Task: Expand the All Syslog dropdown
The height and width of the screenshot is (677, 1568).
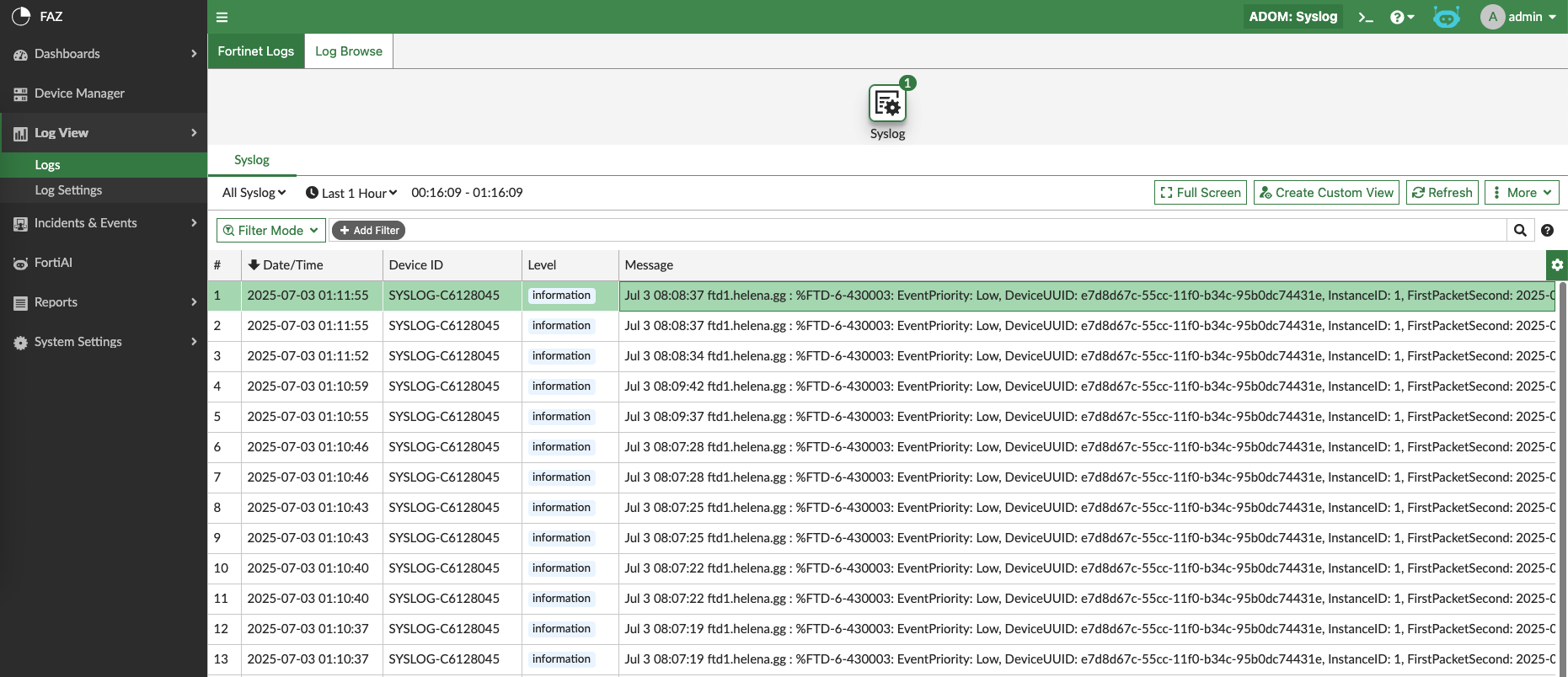Action: pos(254,193)
